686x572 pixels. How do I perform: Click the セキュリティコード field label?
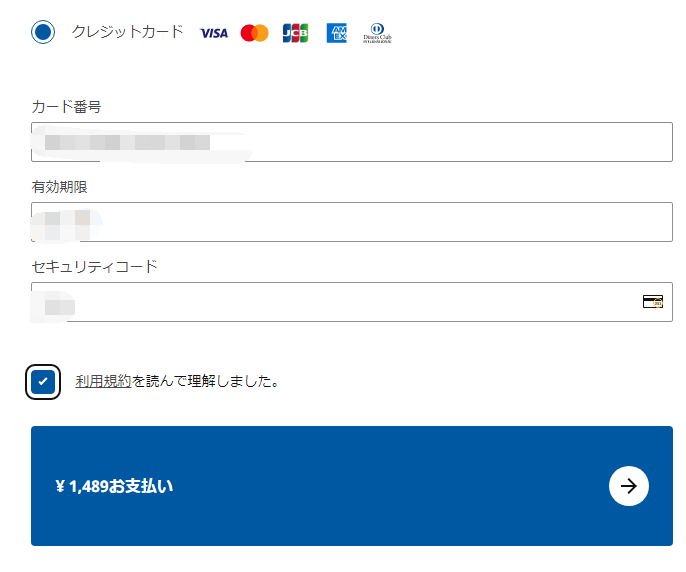click(x=94, y=267)
